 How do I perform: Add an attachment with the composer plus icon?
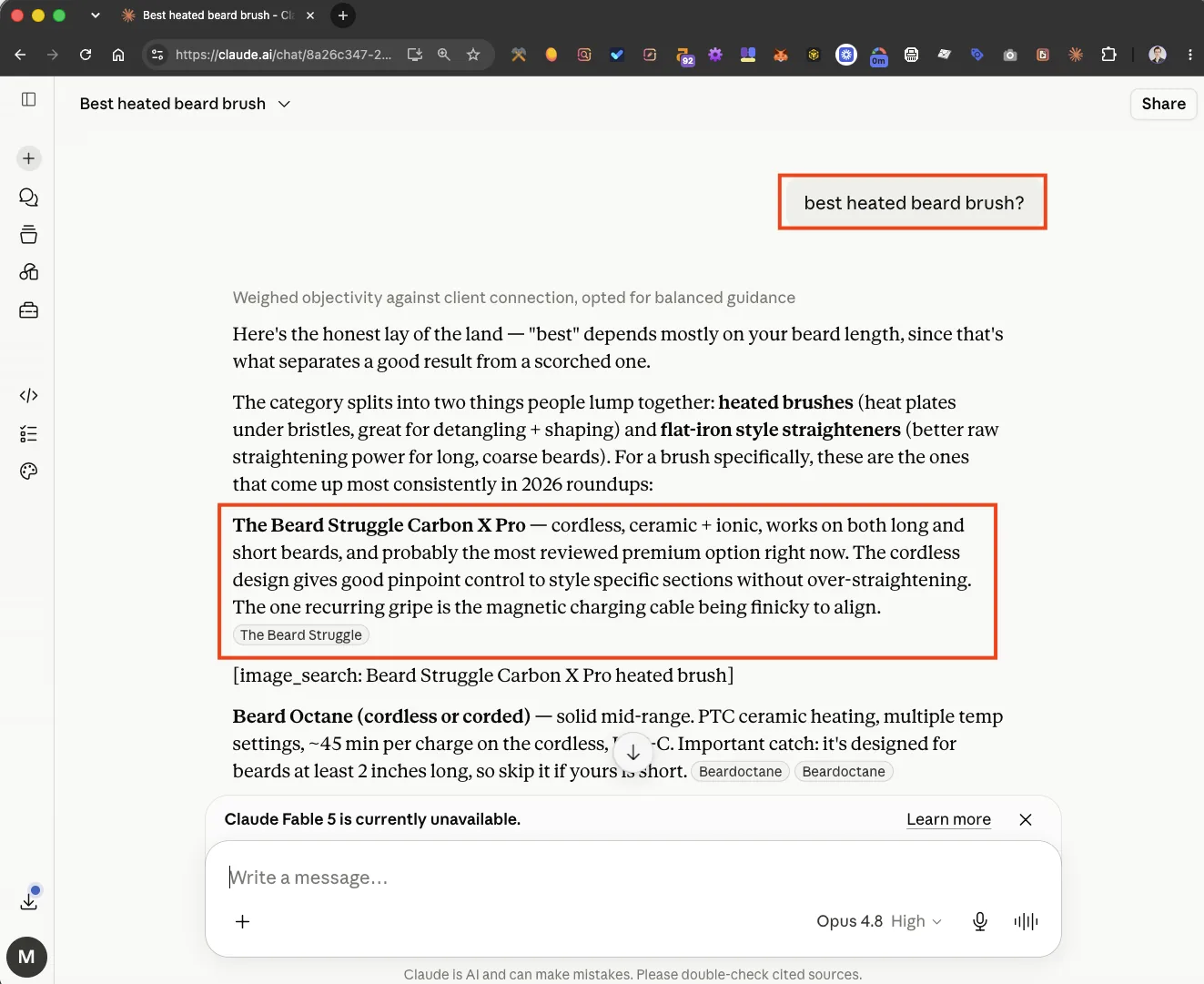click(243, 921)
